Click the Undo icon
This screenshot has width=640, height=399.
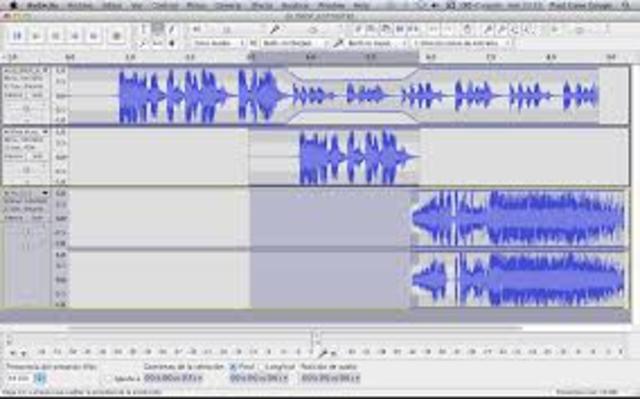pyautogui.click(x=433, y=29)
